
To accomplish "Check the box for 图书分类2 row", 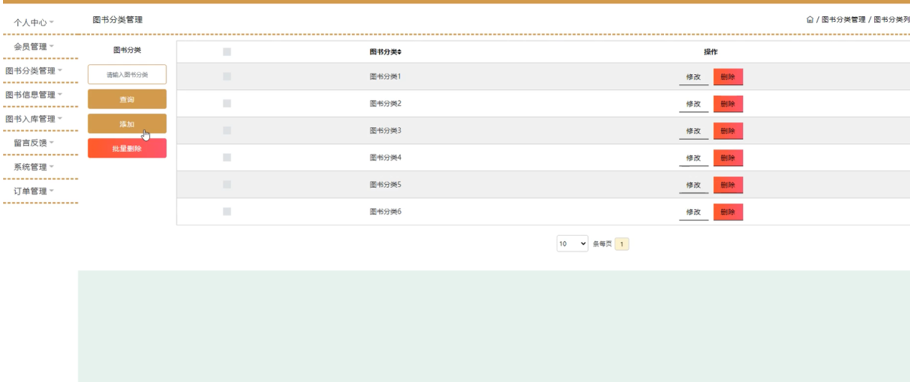I will pyautogui.click(x=227, y=103).
